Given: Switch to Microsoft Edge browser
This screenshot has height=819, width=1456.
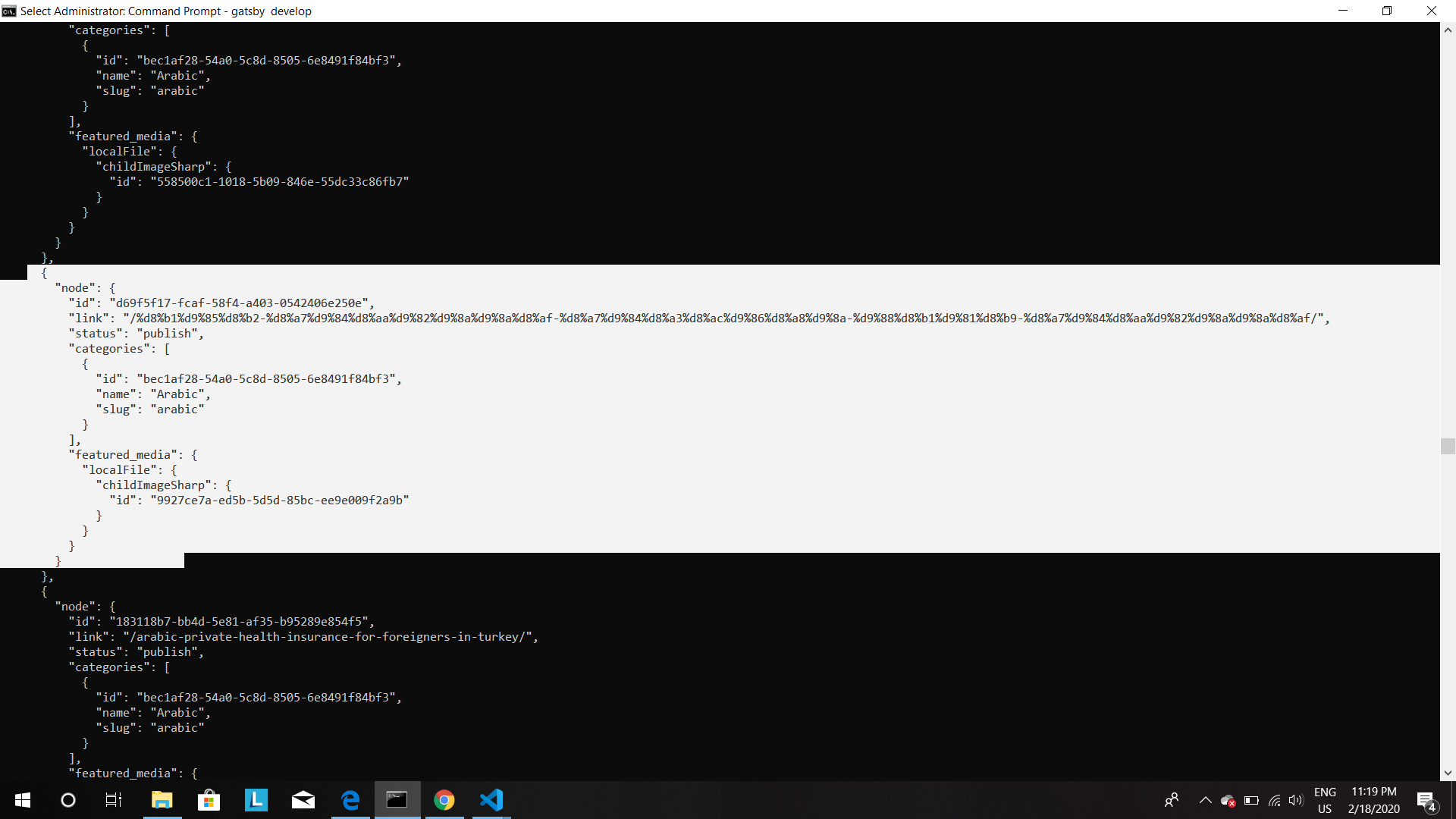Looking at the screenshot, I should [350, 800].
